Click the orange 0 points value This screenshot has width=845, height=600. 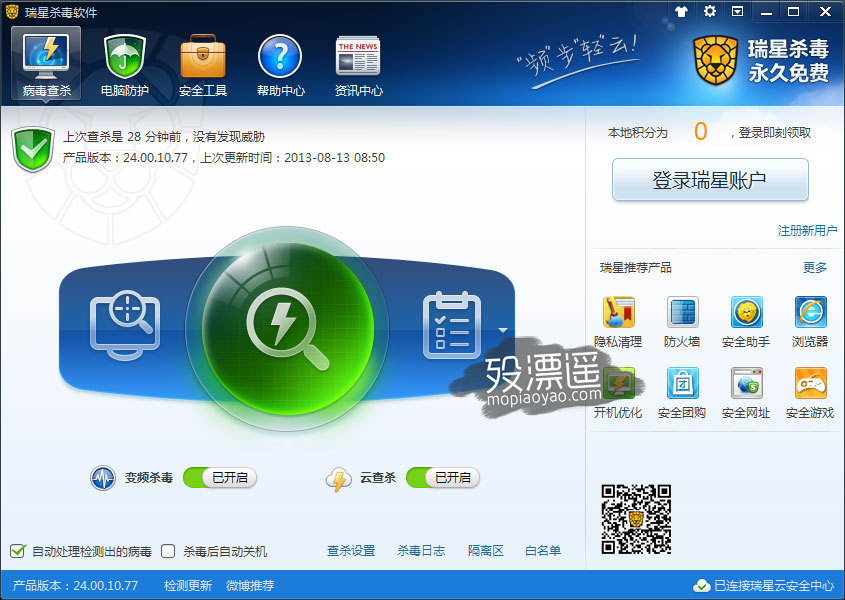701,132
